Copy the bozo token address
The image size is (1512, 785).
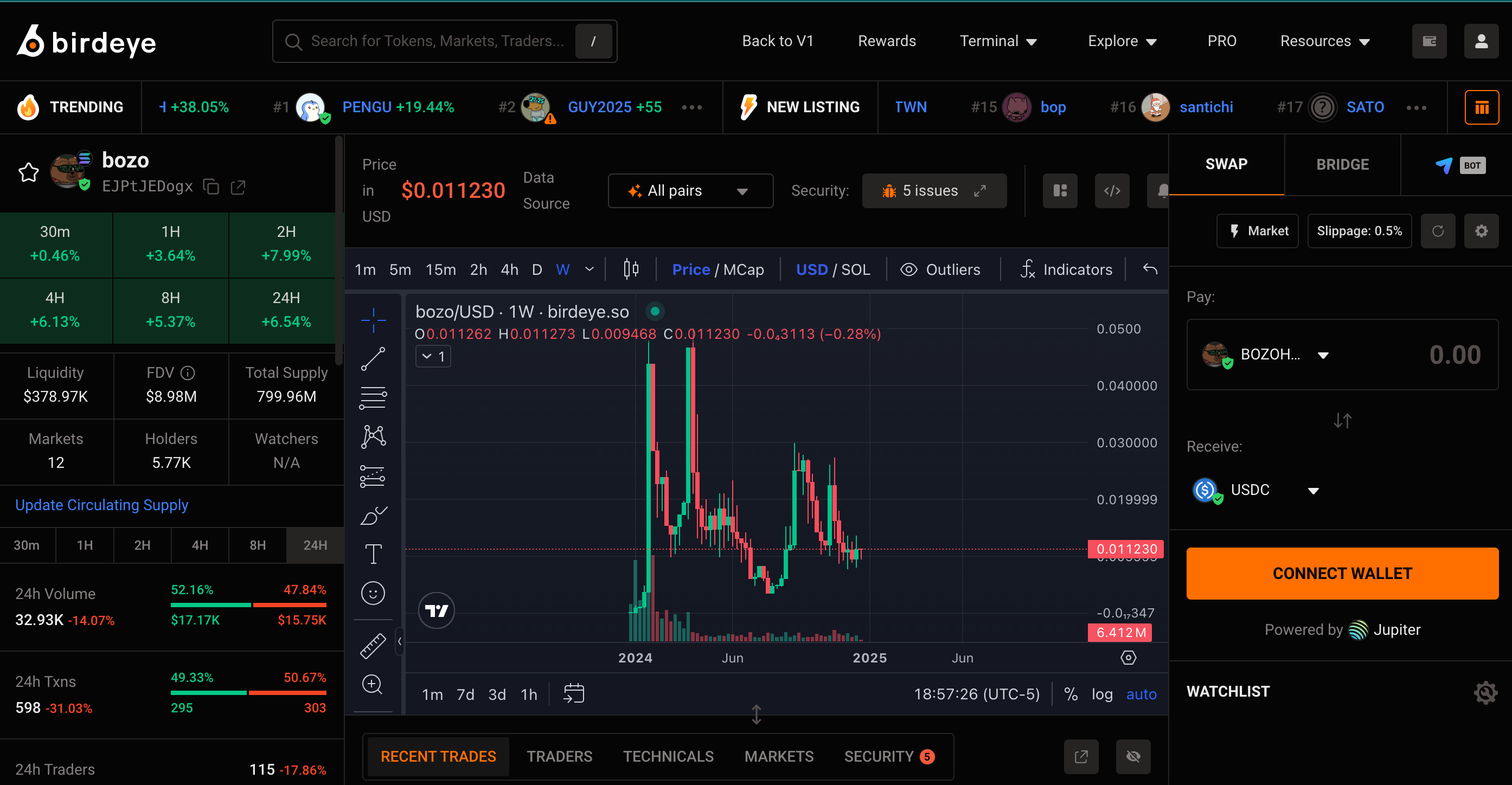click(x=211, y=187)
